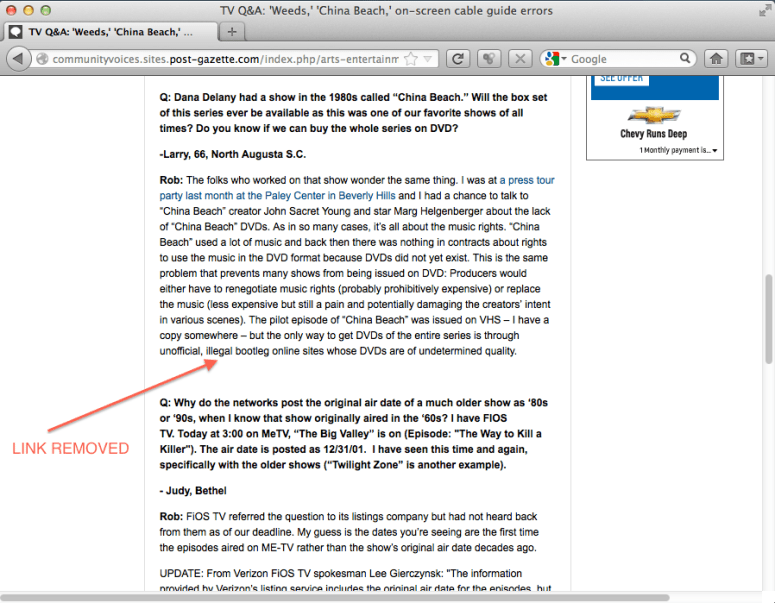Enter full screen using title bar arrows

(x=761, y=9)
